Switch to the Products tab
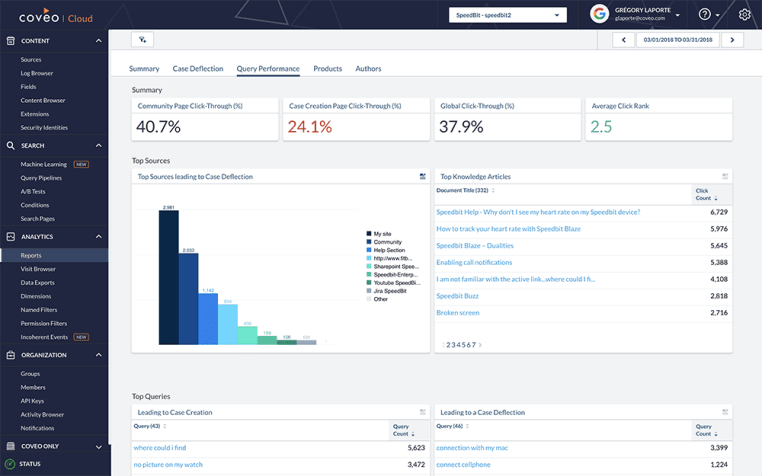This screenshot has width=762, height=476. click(x=327, y=69)
